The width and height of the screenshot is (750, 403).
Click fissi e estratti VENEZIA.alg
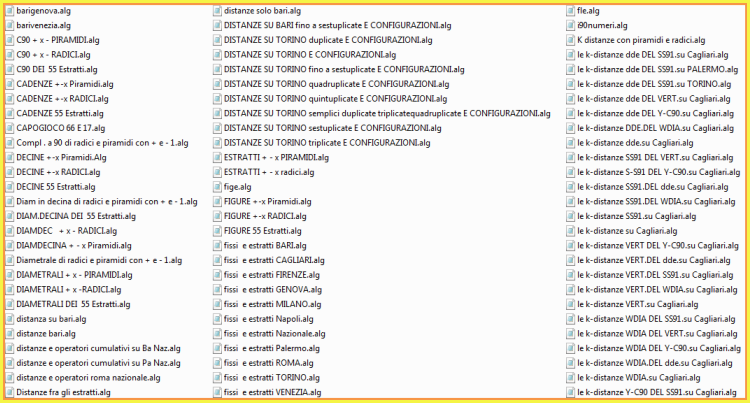[x=272, y=392]
